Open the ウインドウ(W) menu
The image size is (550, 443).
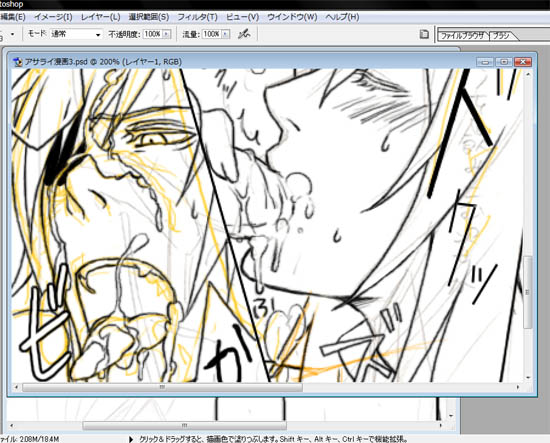click(x=292, y=17)
